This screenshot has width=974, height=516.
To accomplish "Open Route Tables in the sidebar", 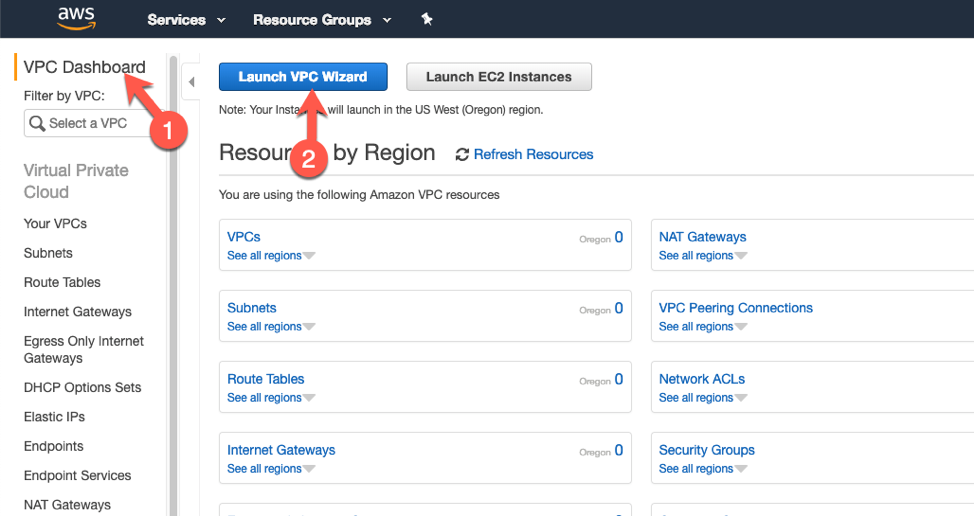I will pos(62,283).
